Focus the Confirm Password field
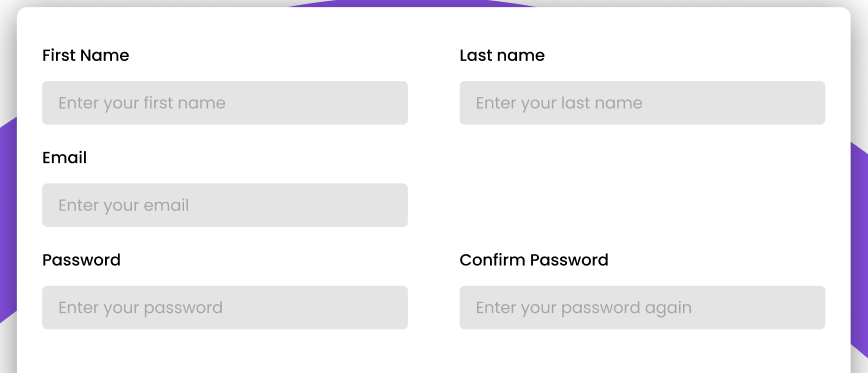The height and width of the screenshot is (373, 868). (x=642, y=308)
